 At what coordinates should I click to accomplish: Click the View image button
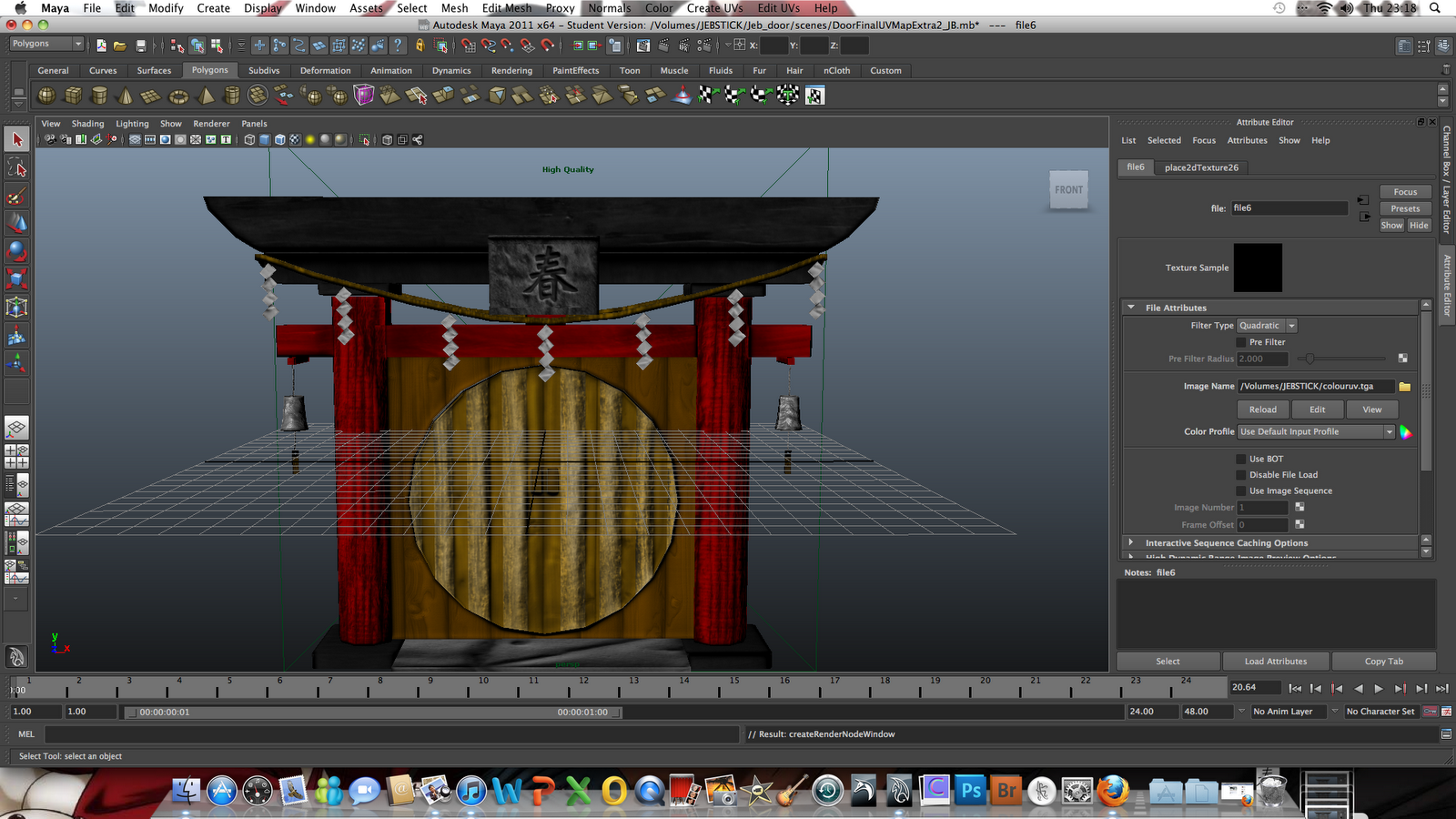(x=1371, y=409)
